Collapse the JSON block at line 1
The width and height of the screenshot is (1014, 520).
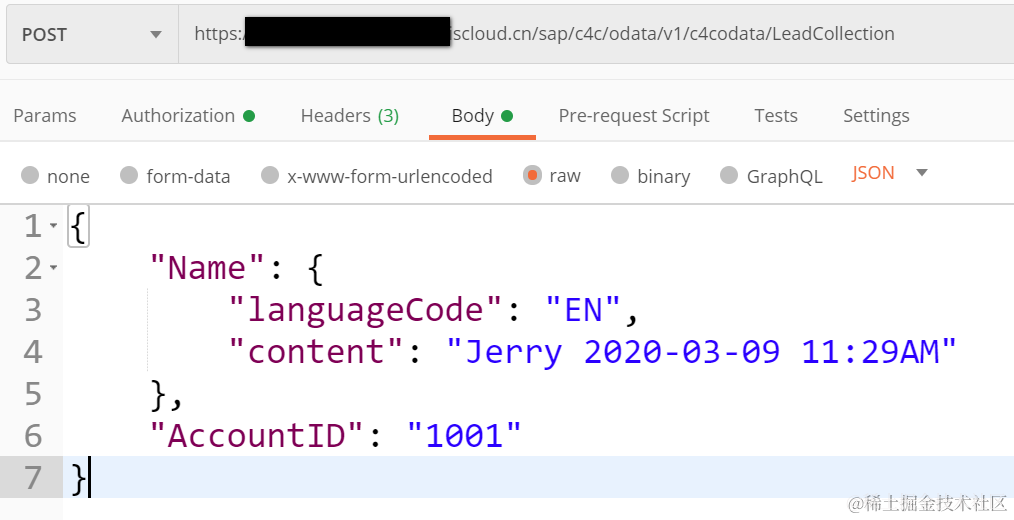click(x=54, y=226)
